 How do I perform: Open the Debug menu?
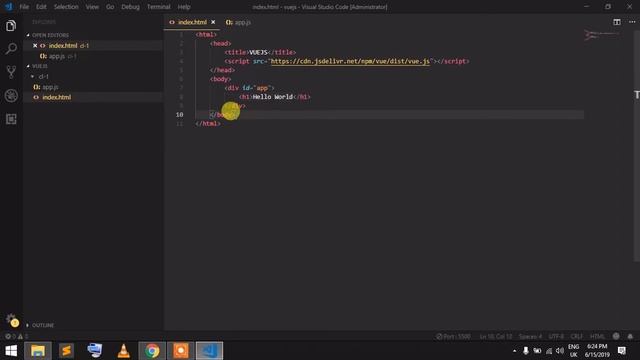(130, 7)
